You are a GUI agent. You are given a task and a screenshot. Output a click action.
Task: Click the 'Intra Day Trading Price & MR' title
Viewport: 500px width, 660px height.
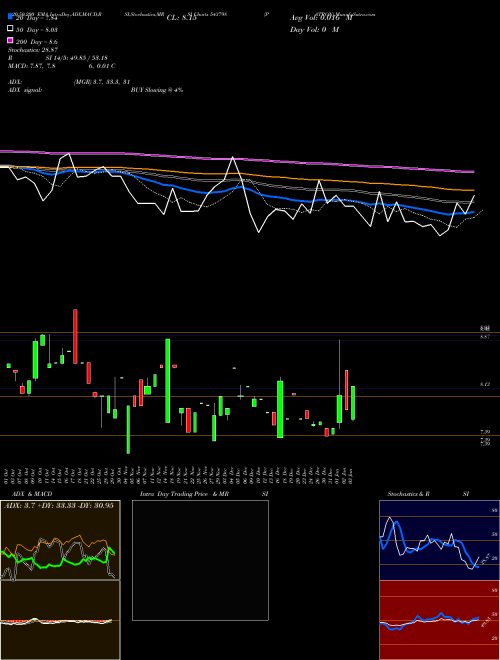184,494
